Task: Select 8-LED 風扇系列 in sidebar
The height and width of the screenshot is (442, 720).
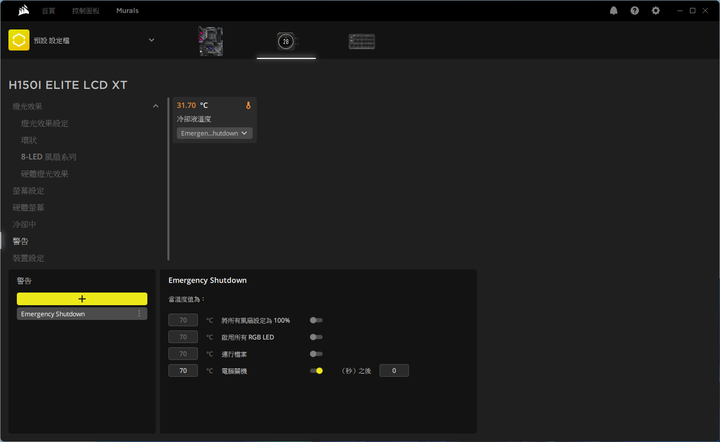Action: point(48,157)
